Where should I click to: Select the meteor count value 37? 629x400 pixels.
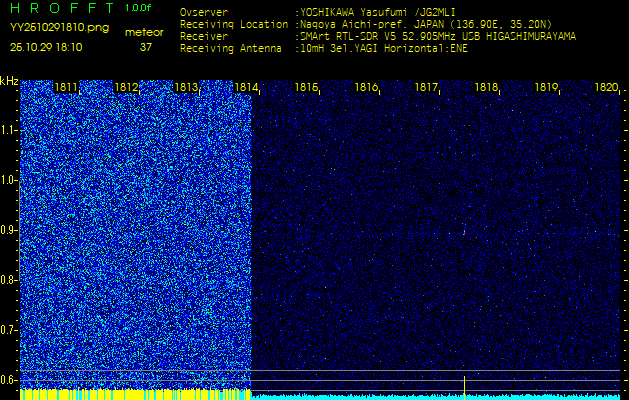146,47
